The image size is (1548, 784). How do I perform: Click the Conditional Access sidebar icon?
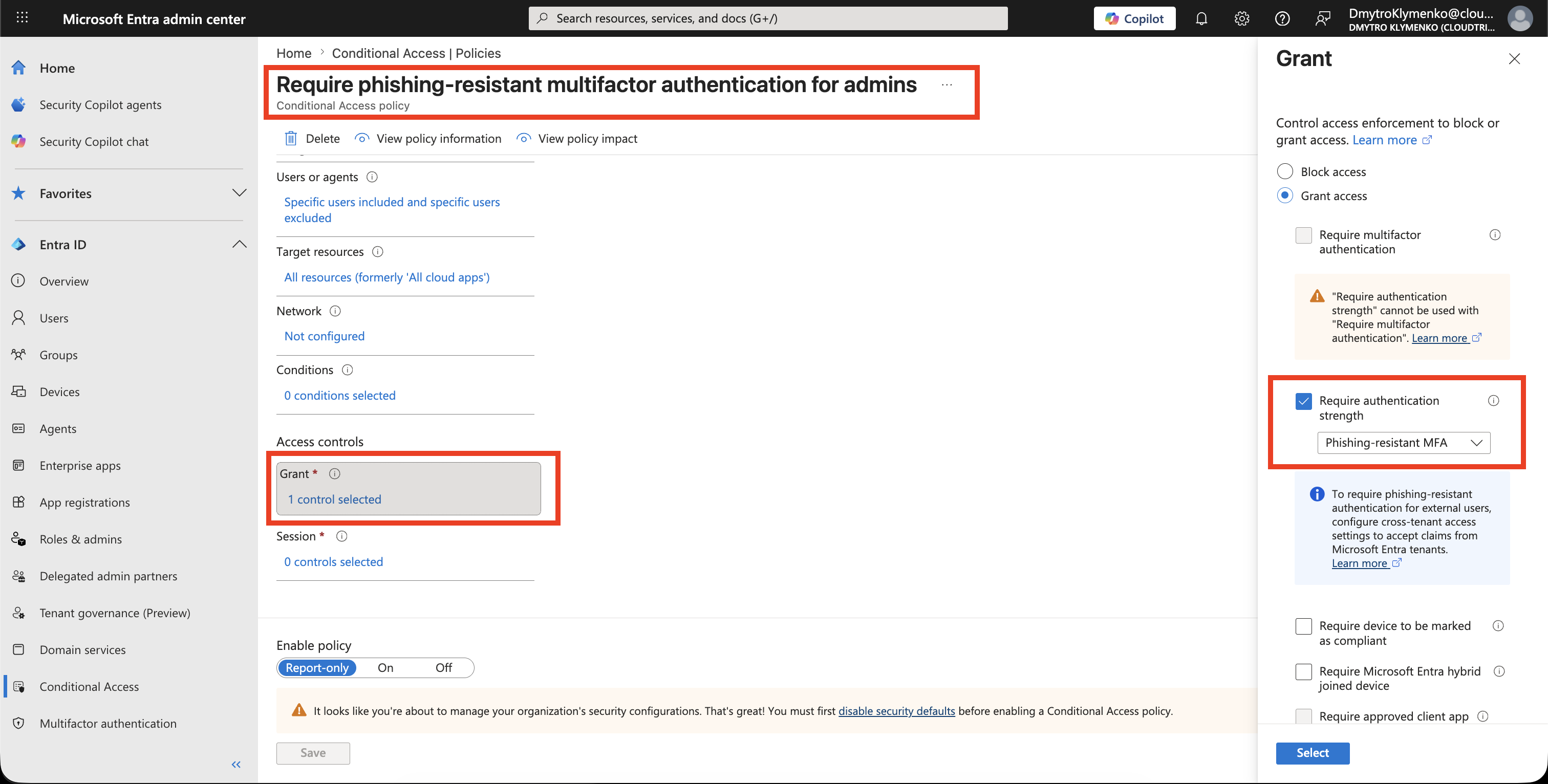(18, 686)
